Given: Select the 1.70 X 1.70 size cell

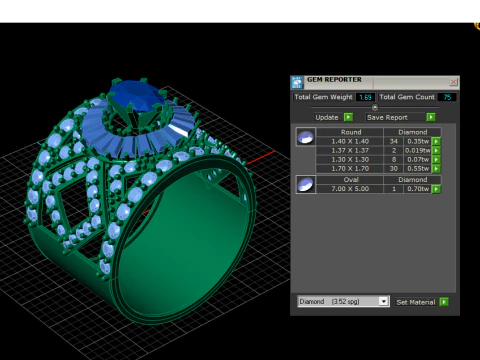Looking at the screenshot, I should (x=350, y=169).
